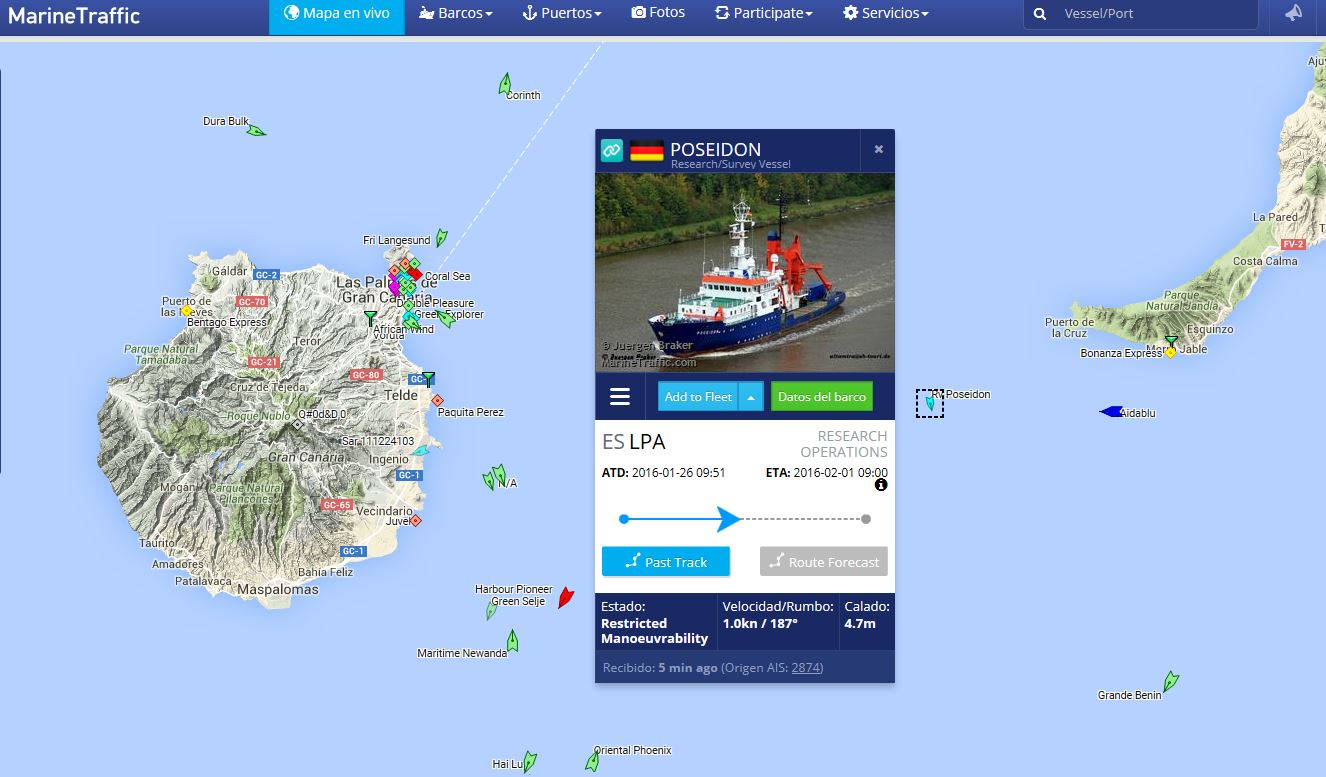Click the RESEARCH OPERATIONS text
This screenshot has height=777, width=1326.
pyautogui.click(x=844, y=444)
